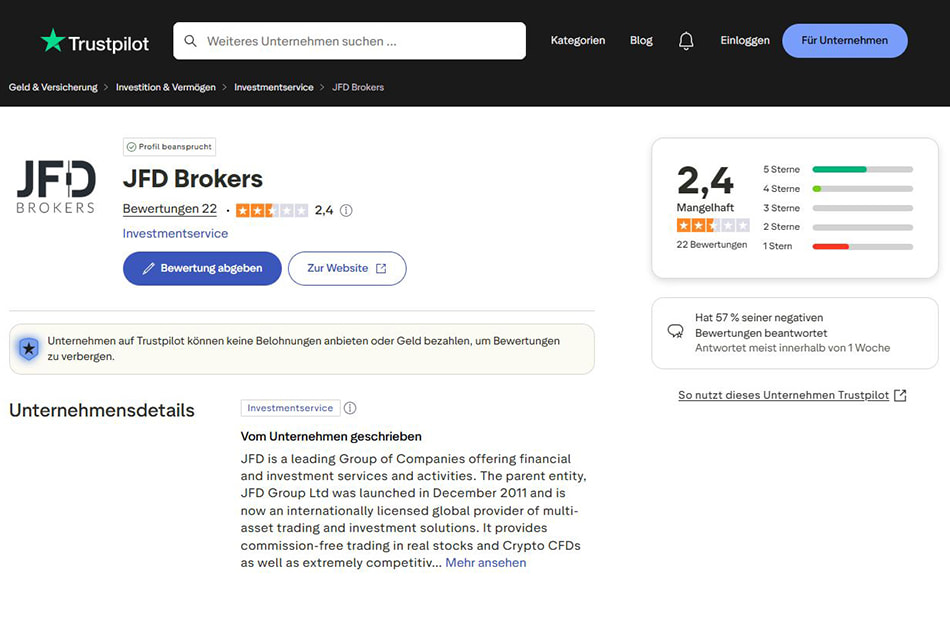Click the external link icon on Zur Website

pyautogui.click(x=381, y=269)
